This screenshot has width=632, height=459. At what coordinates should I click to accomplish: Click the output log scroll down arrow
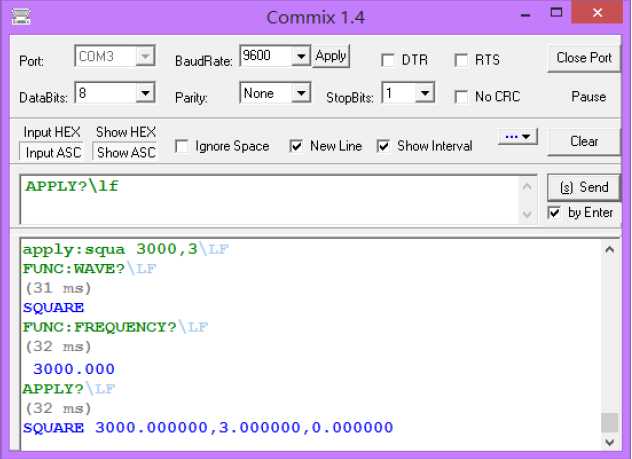coord(609,442)
